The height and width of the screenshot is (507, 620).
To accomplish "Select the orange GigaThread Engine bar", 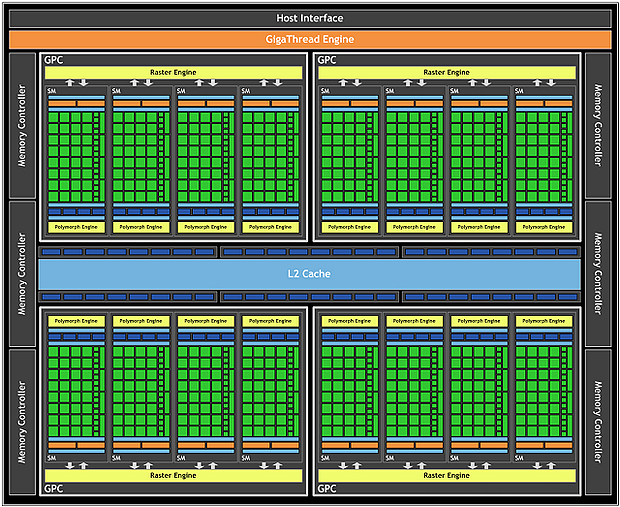I will click(310, 40).
